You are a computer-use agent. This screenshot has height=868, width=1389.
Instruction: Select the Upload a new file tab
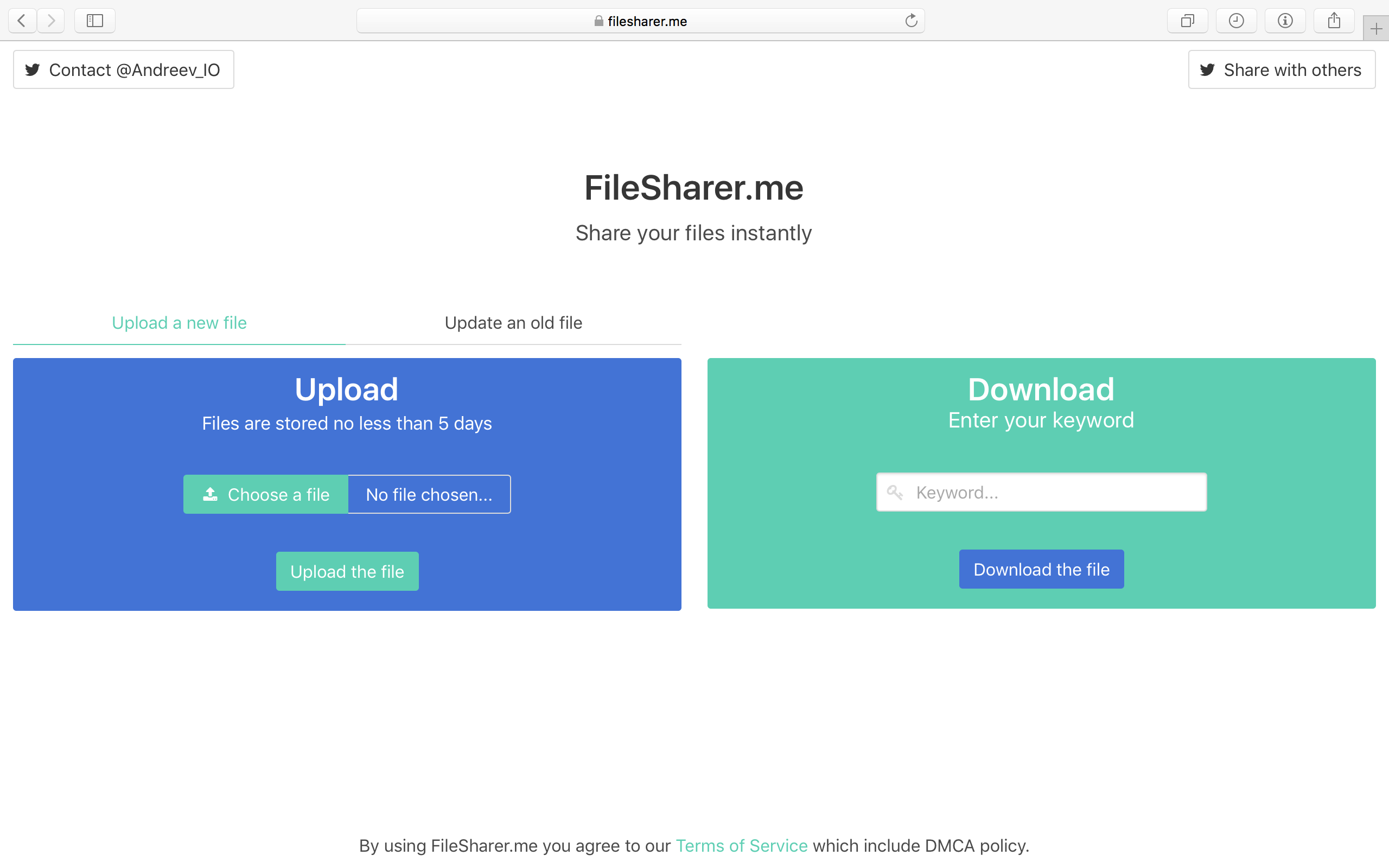point(179,323)
